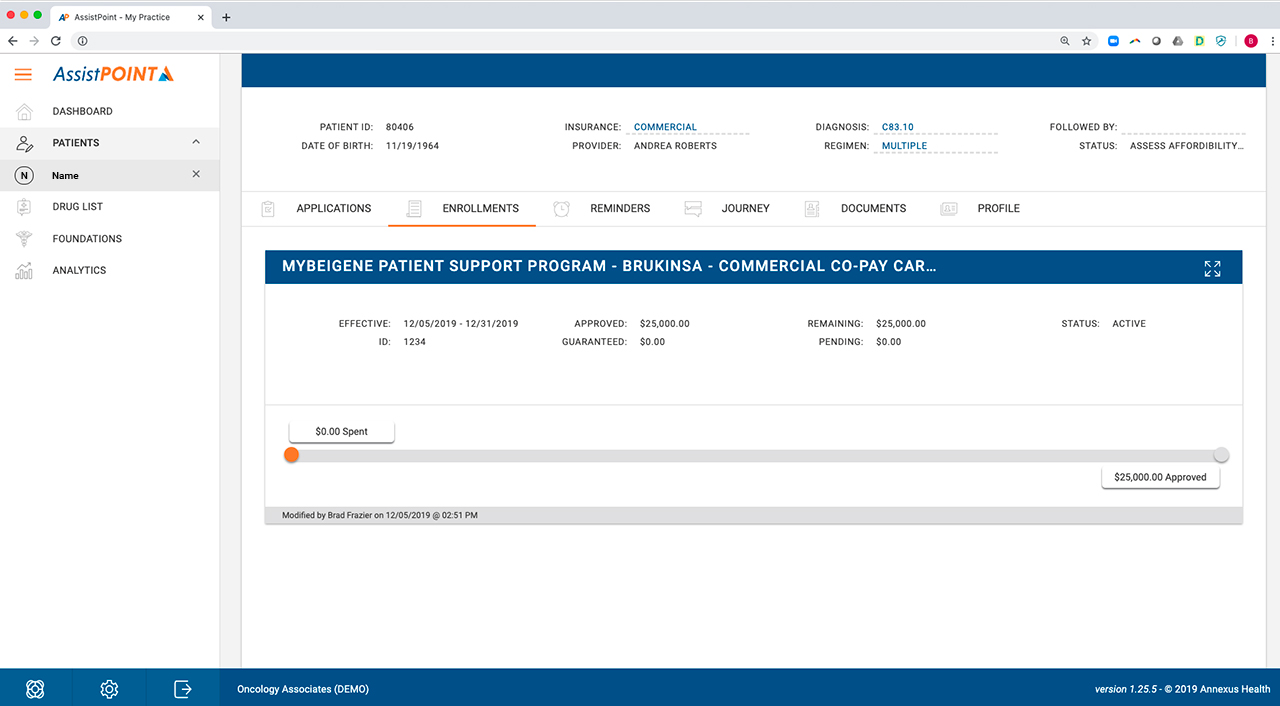Click the Journey speech bubble icon
Screen dimensions: 1280x706
[x=693, y=208]
